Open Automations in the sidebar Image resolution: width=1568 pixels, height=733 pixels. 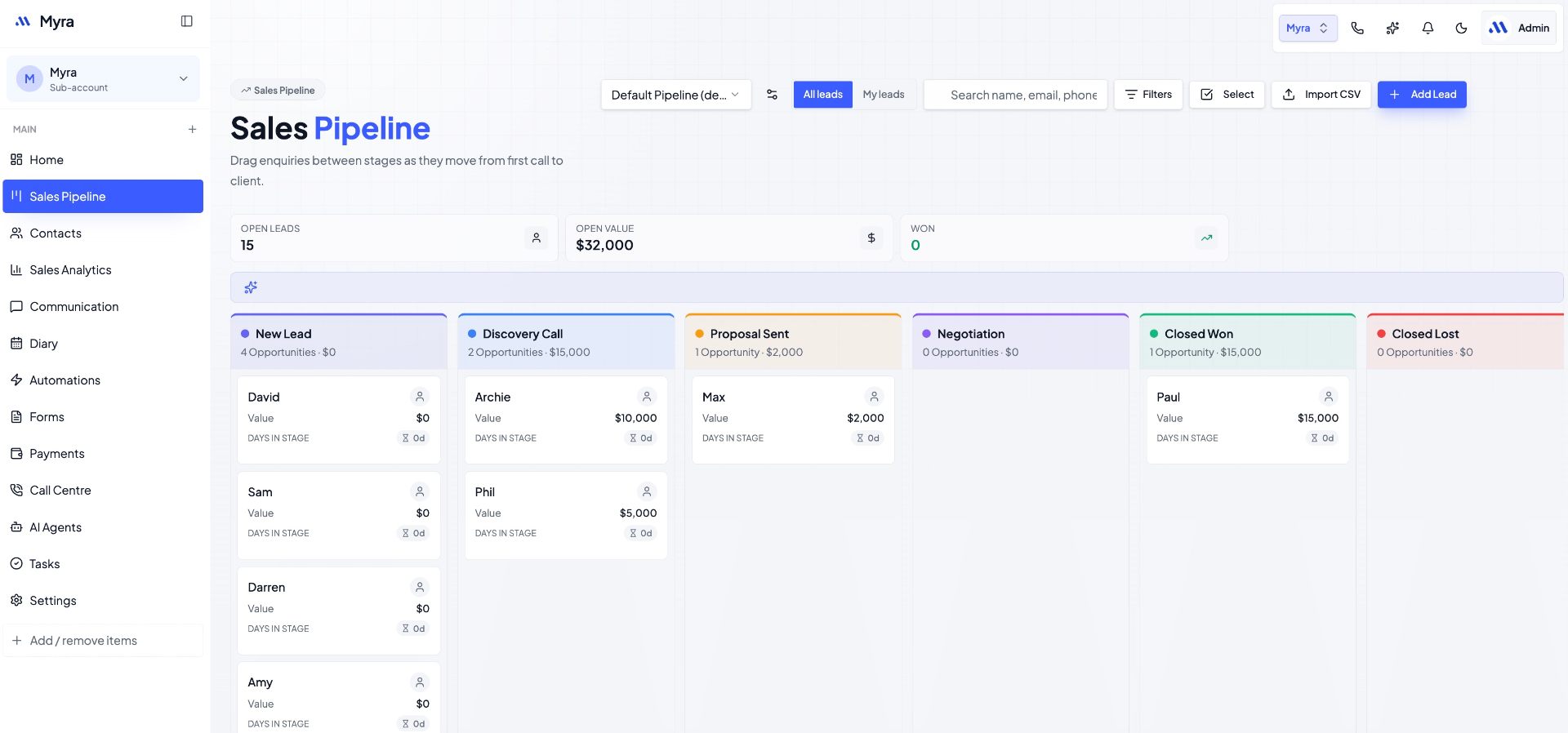(103, 380)
